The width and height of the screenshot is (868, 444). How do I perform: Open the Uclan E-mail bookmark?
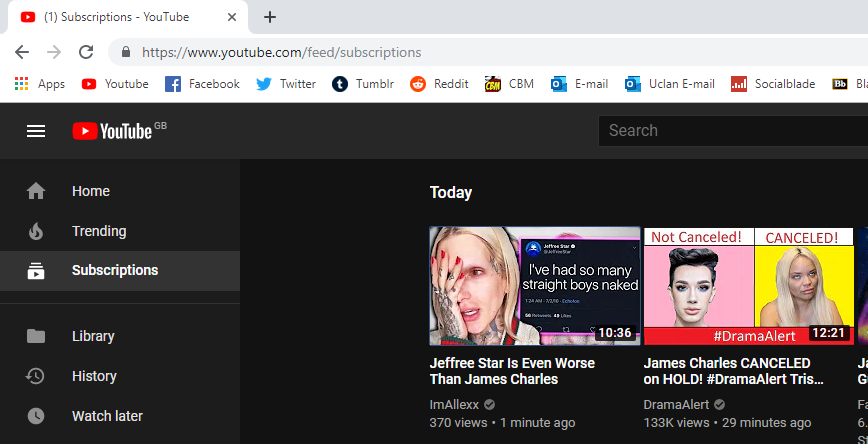click(x=670, y=84)
